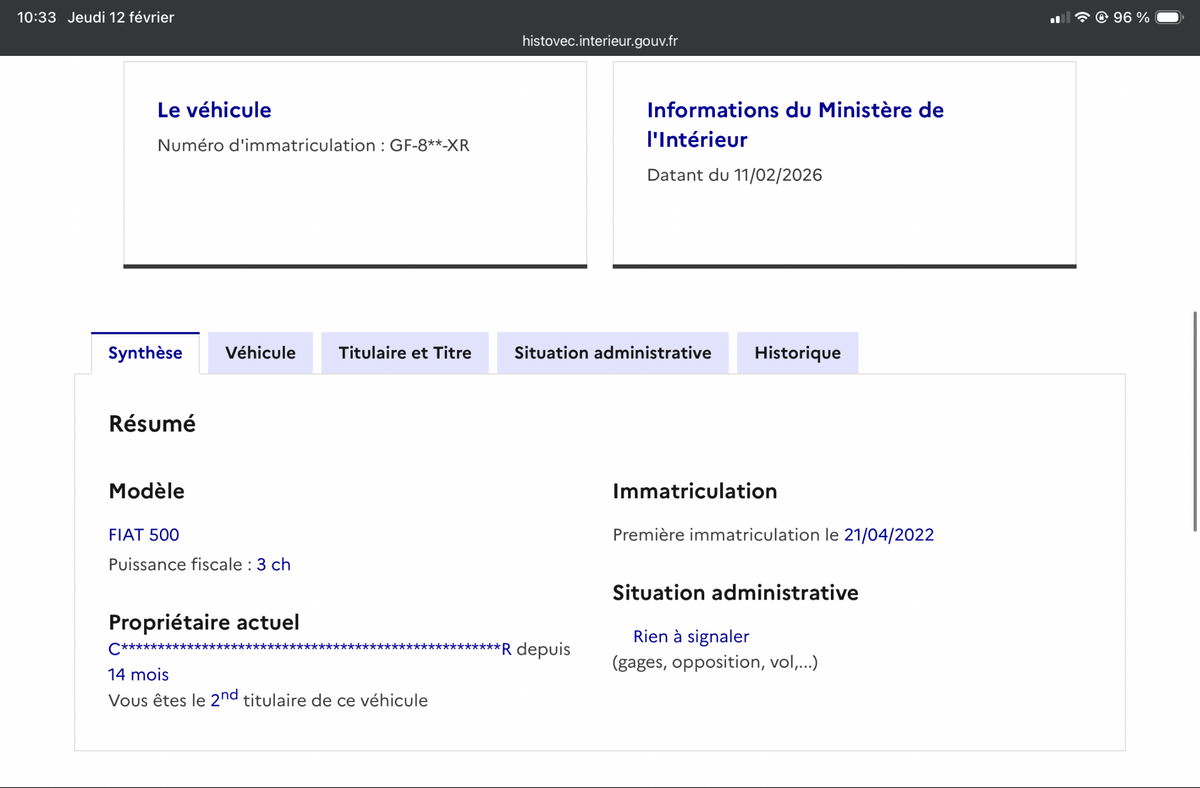Show the Historique tab
The image size is (1200, 788).
click(797, 353)
